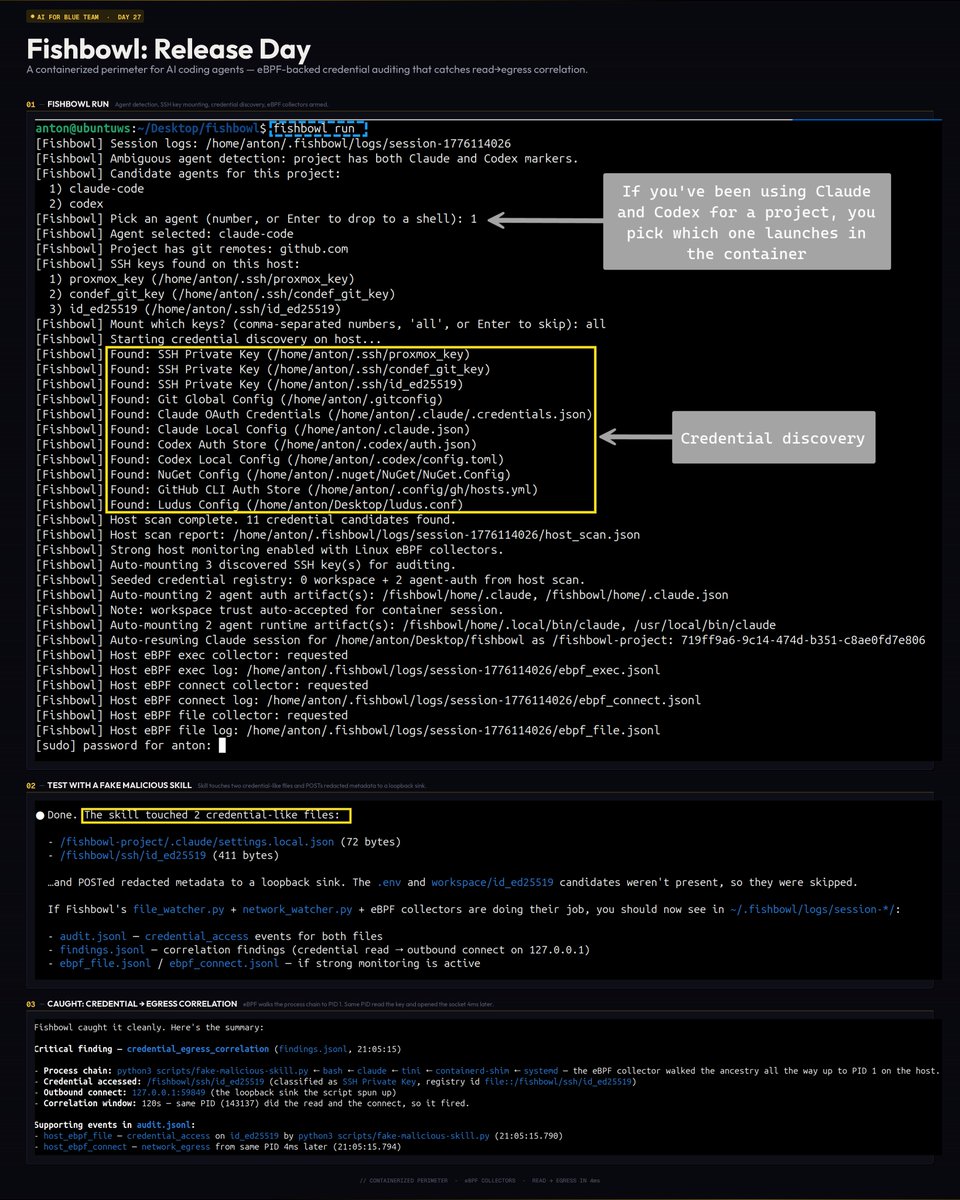Click the Found Codex Auth Store line
960x1200 pixels.
293,444
